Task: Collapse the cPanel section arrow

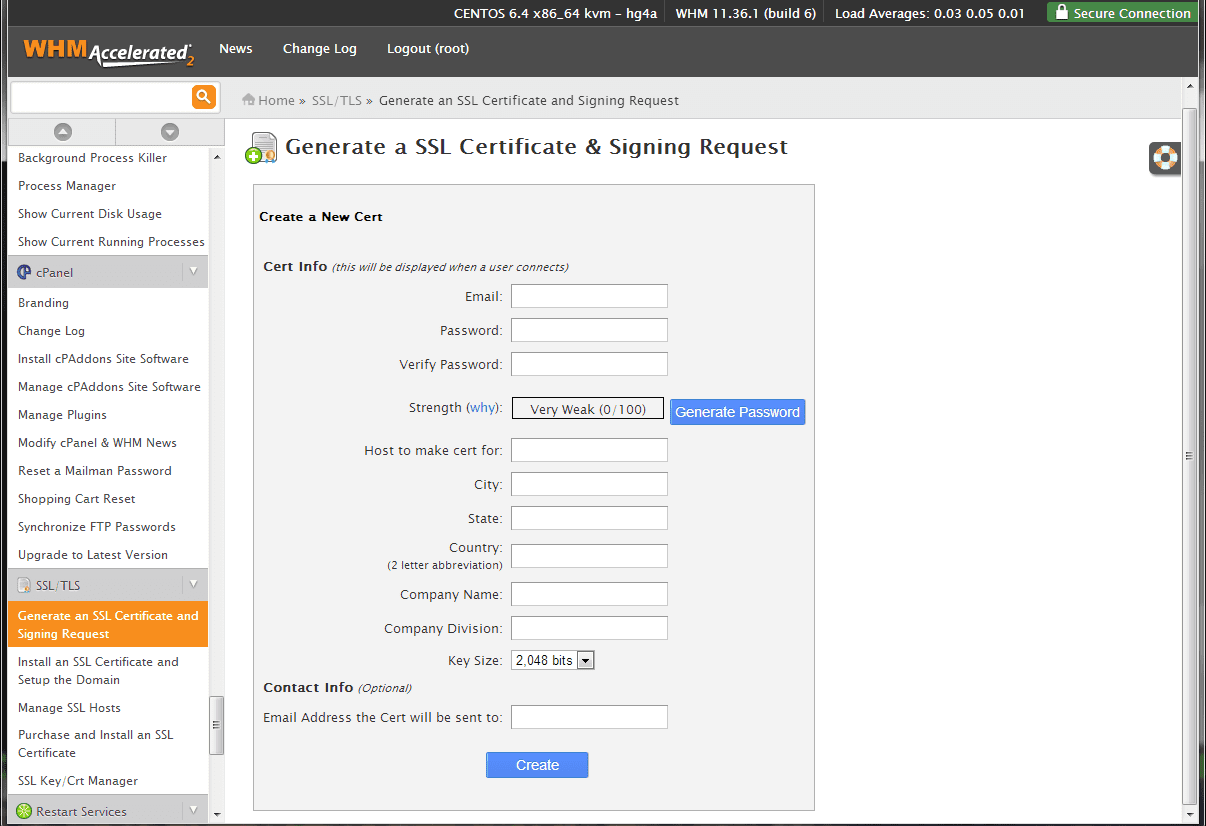Action: [193, 272]
